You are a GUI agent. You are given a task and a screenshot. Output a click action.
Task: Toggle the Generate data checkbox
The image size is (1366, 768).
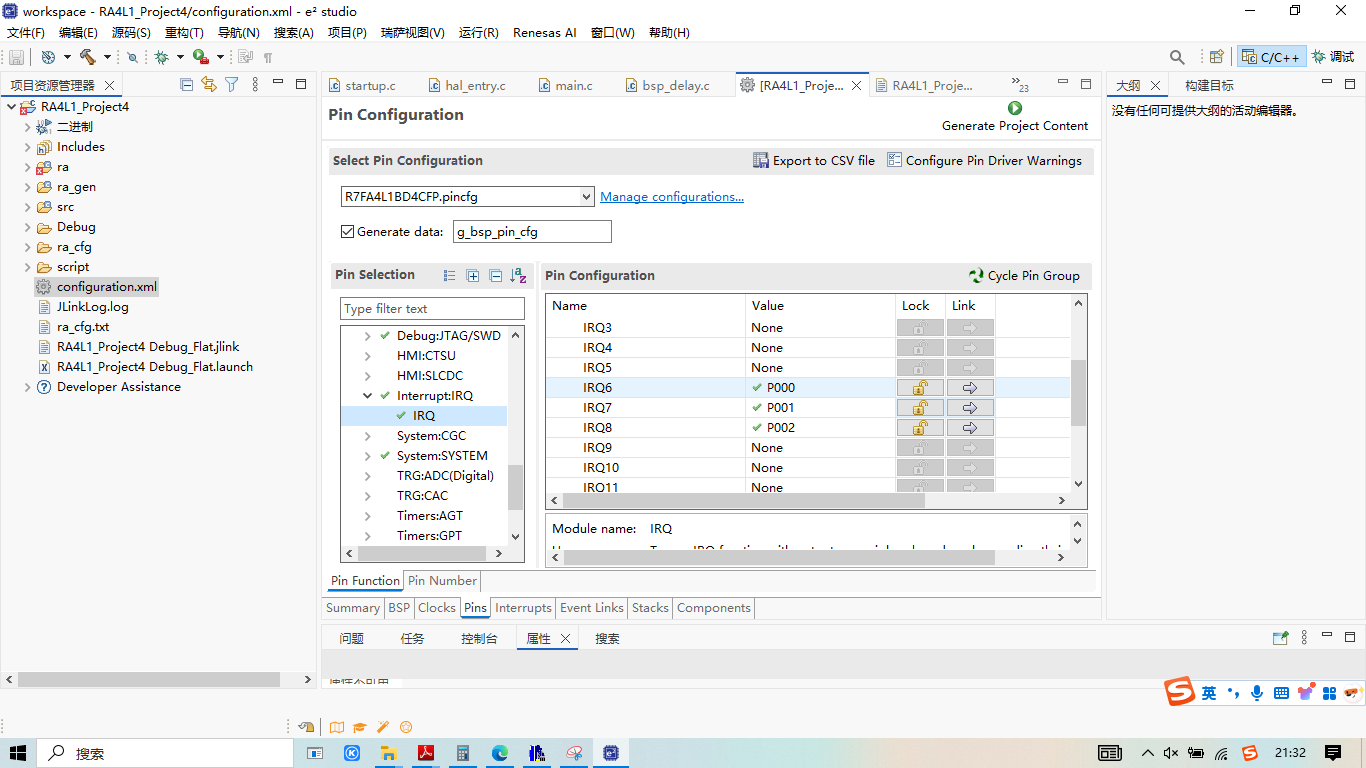(x=347, y=232)
